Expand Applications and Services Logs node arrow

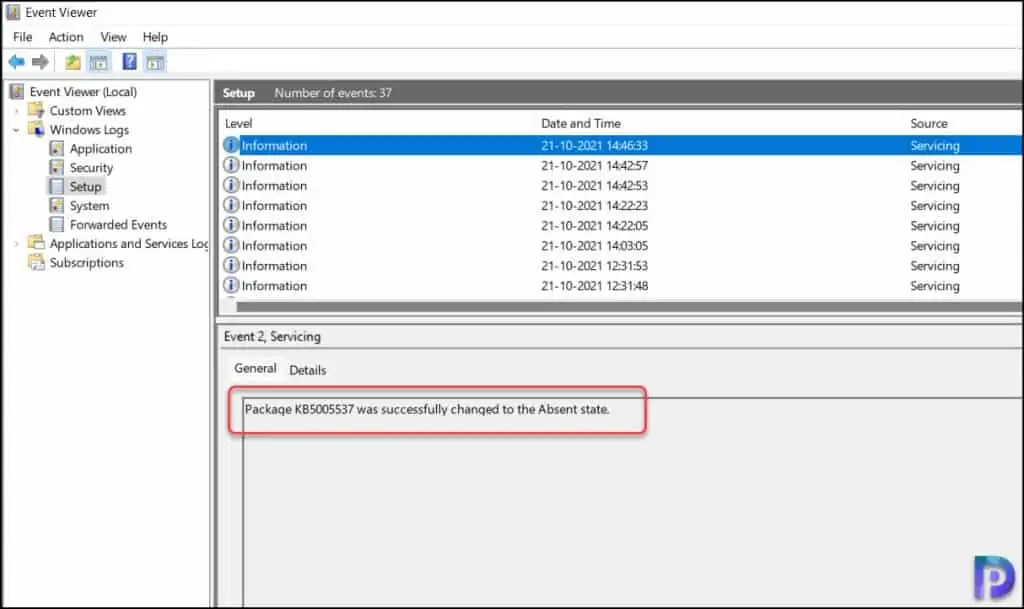tap(16, 243)
